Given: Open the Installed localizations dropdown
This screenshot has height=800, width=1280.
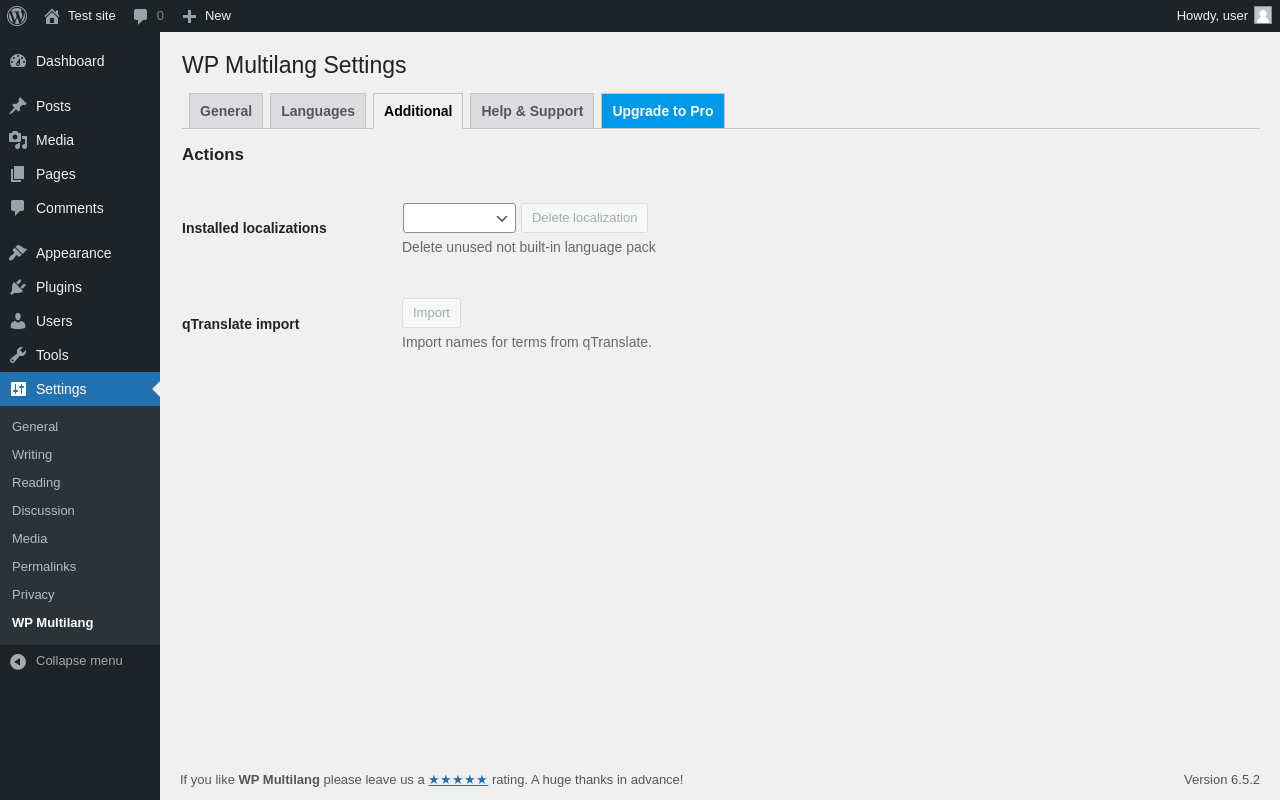Looking at the screenshot, I should point(459,218).
